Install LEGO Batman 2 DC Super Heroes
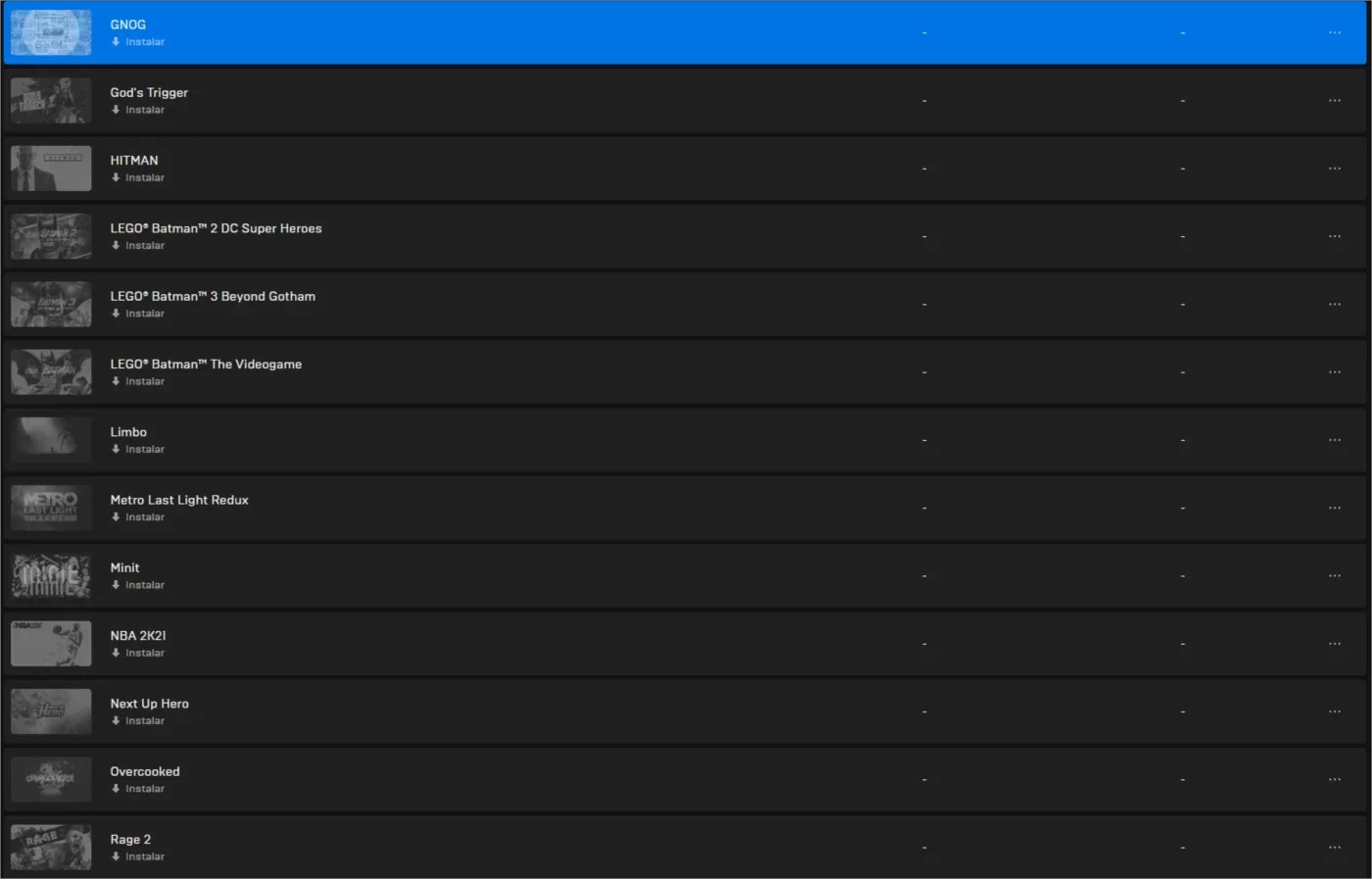This screenshot has width=1372, height=879. (138, 246)
